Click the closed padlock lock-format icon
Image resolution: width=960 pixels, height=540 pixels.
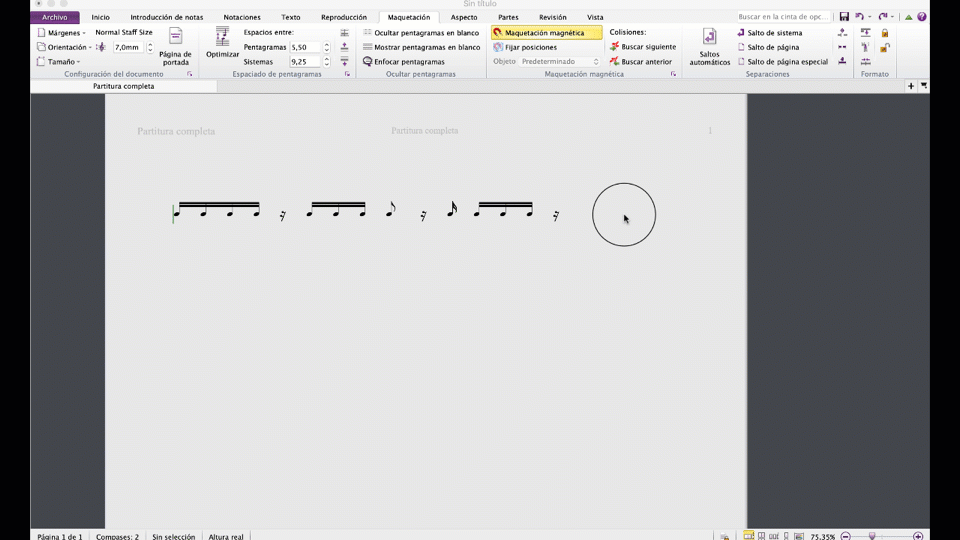click(x=885, y=32)
